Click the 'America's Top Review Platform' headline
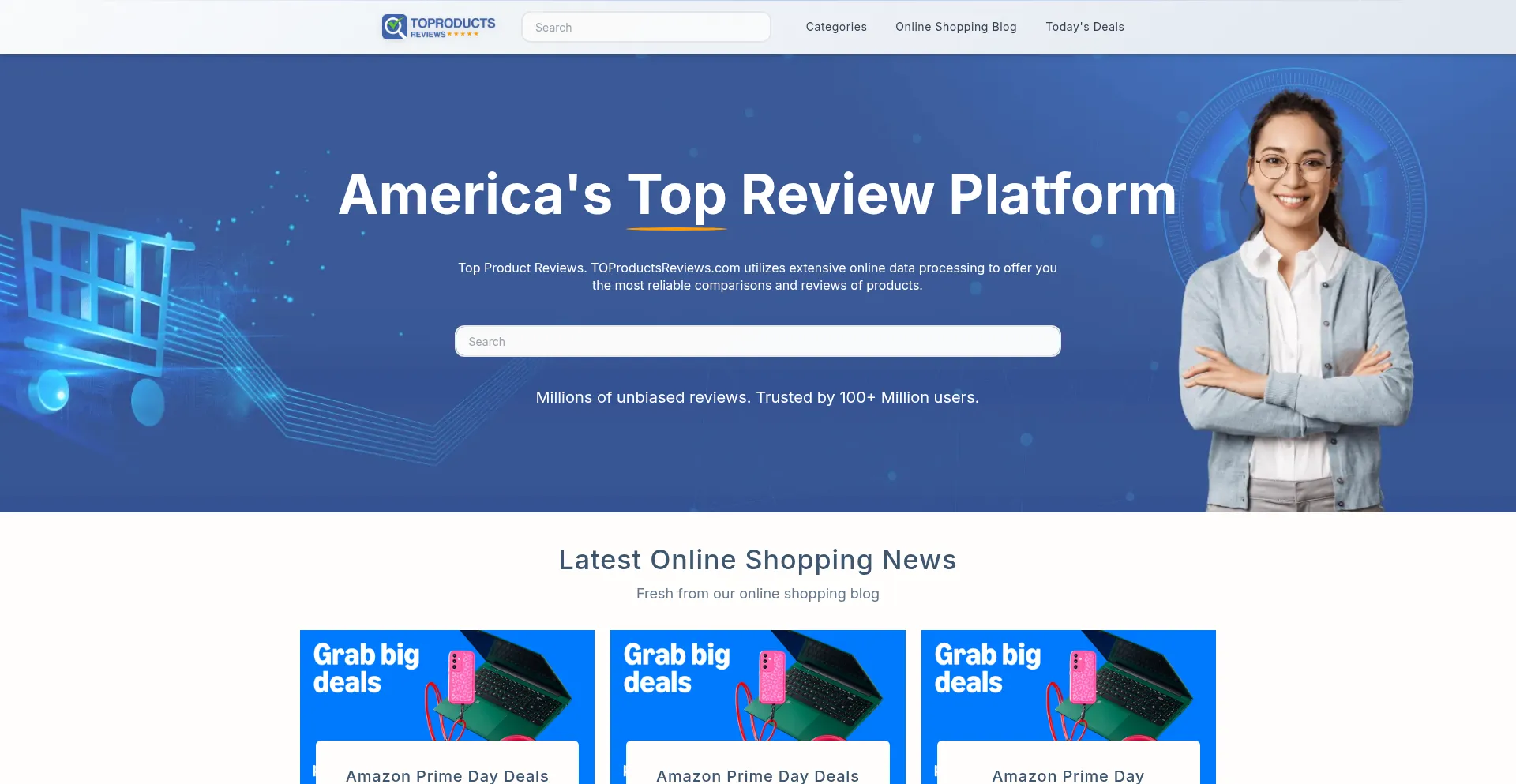 pos(757,194)
